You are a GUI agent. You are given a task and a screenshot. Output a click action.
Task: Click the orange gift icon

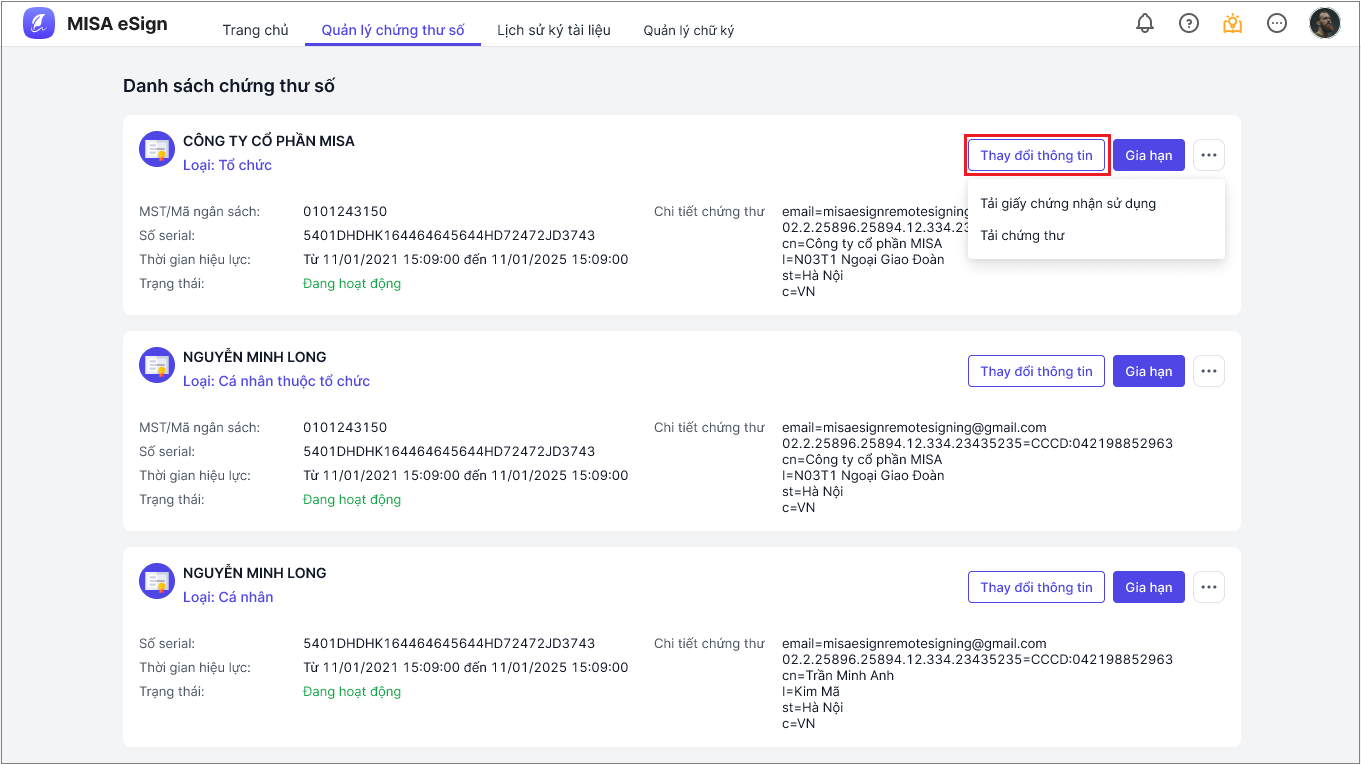[x=1233, y=23]
